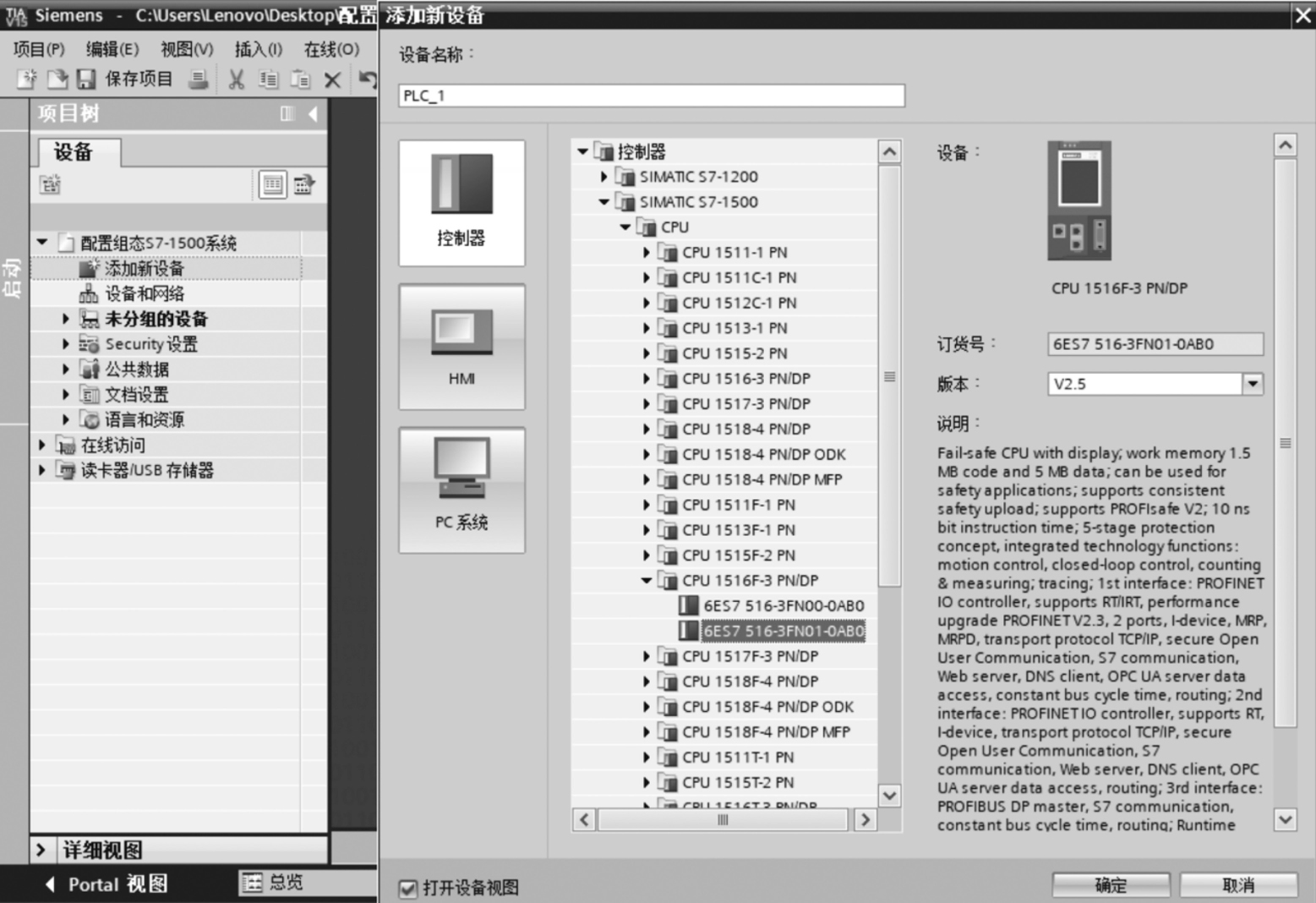This screenshot has width=1316, height=903.
Task: Open the 项目(P) menu
Action: point(39,49)
